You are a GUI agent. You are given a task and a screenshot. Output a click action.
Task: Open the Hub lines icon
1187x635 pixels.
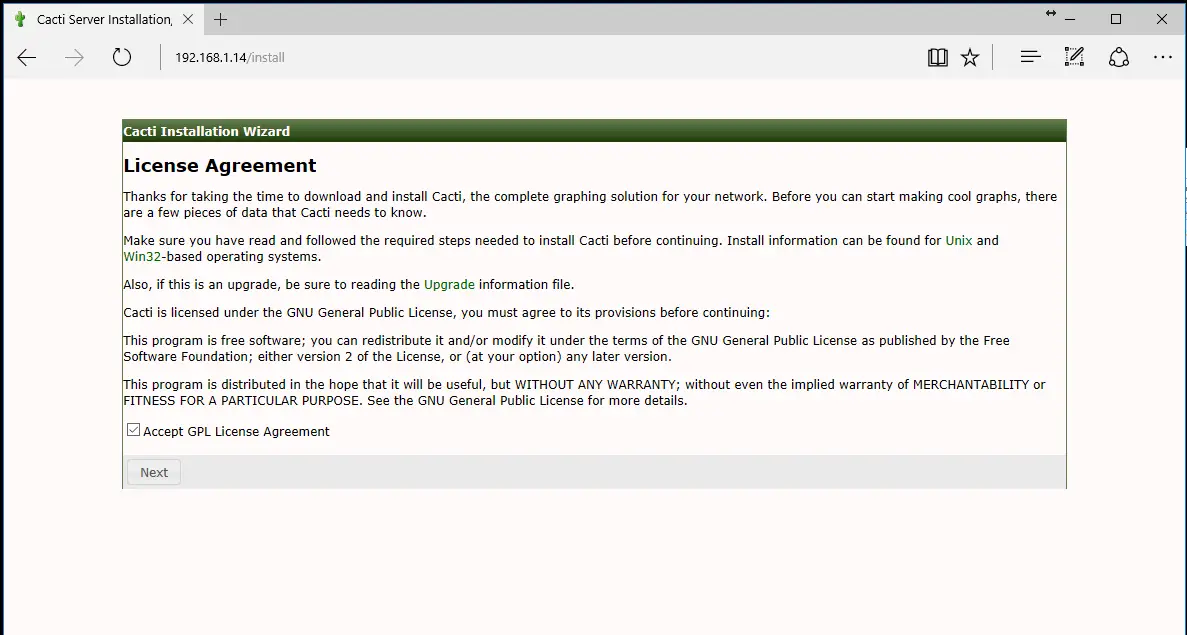(1030, 57)
